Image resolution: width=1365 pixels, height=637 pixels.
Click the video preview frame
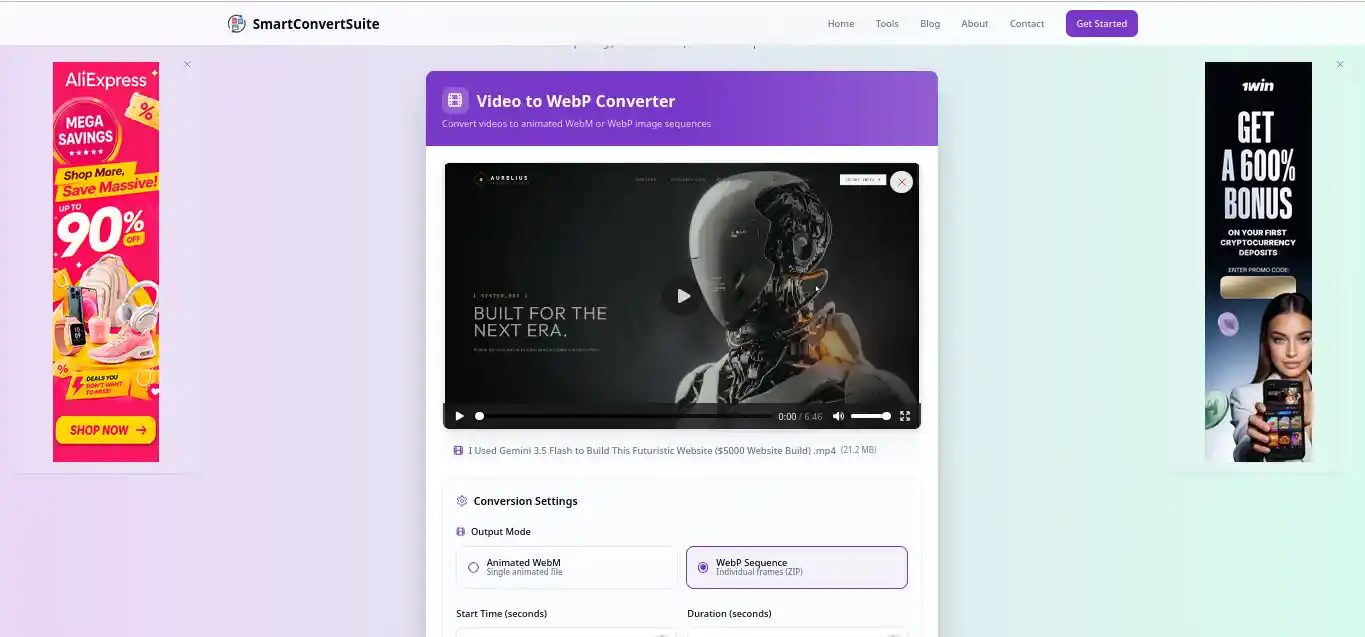point(682,296)
